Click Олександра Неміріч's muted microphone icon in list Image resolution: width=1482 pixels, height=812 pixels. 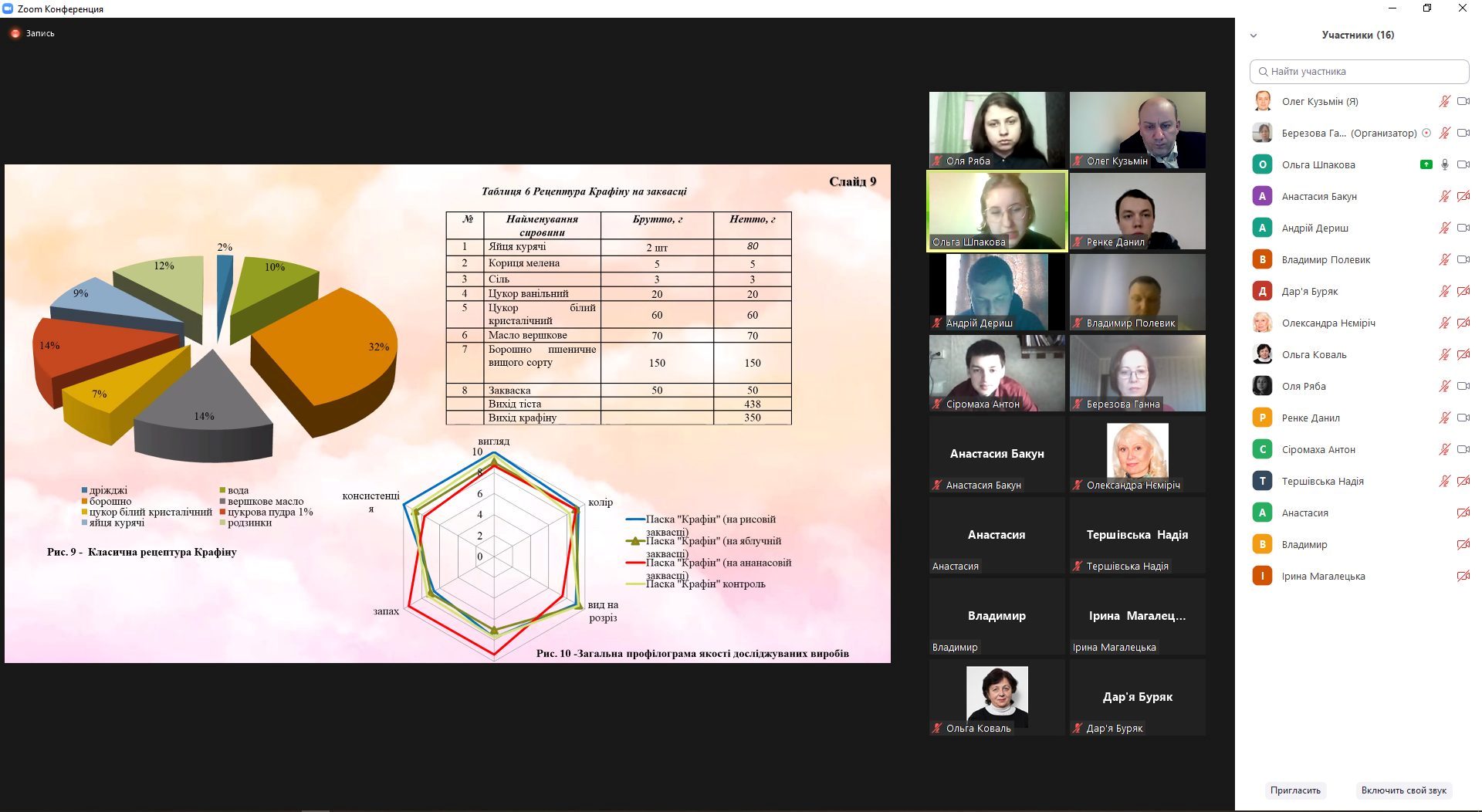[1444, 323]
